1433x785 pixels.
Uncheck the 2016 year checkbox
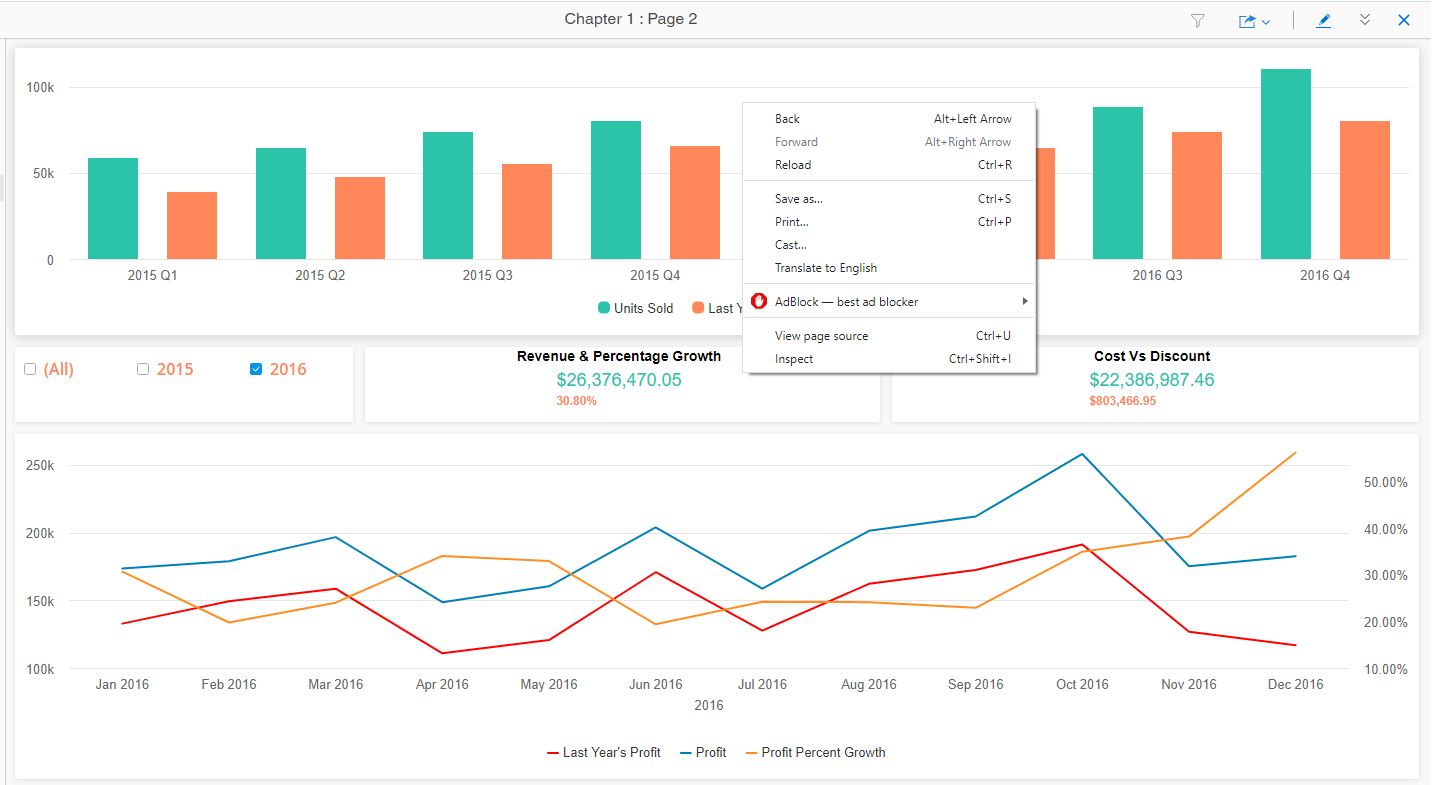point(256,369)
